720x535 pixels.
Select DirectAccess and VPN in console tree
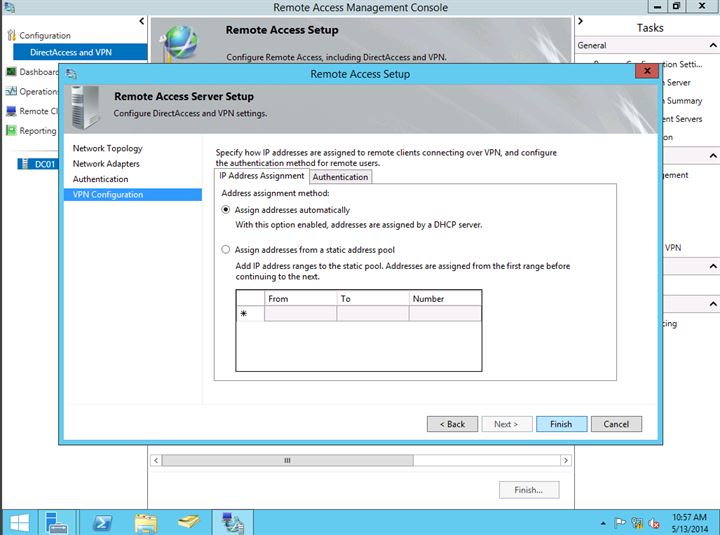tap(80, 52)
